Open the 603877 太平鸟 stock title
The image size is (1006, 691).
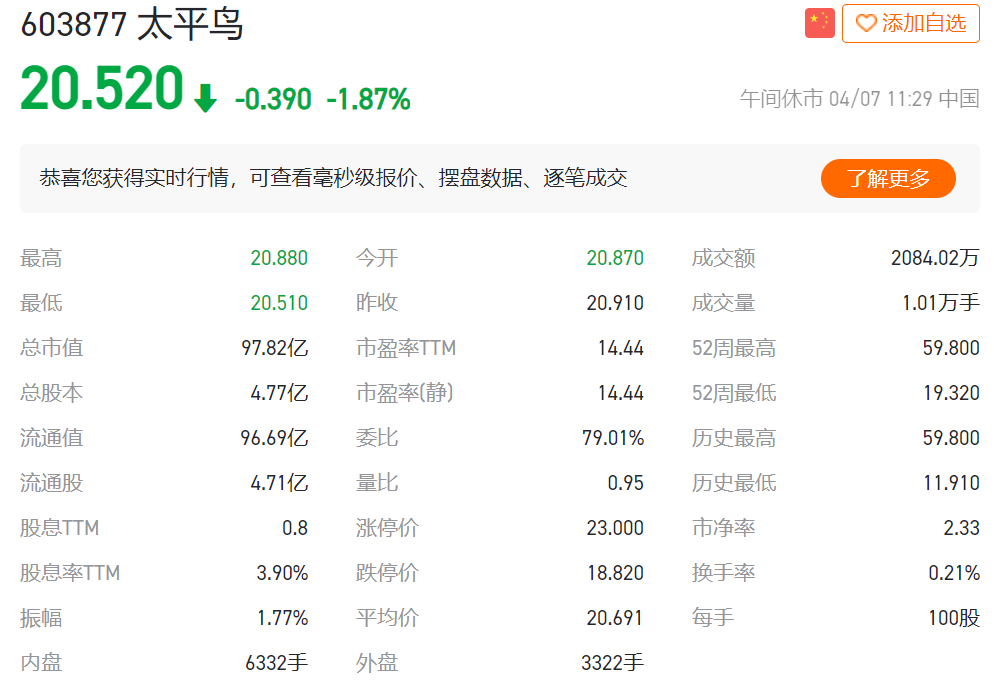132,25
